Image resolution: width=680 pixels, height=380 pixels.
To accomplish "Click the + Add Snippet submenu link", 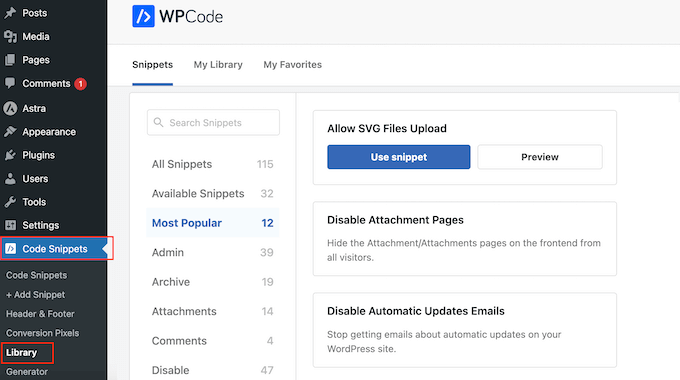I will point(36,295).
